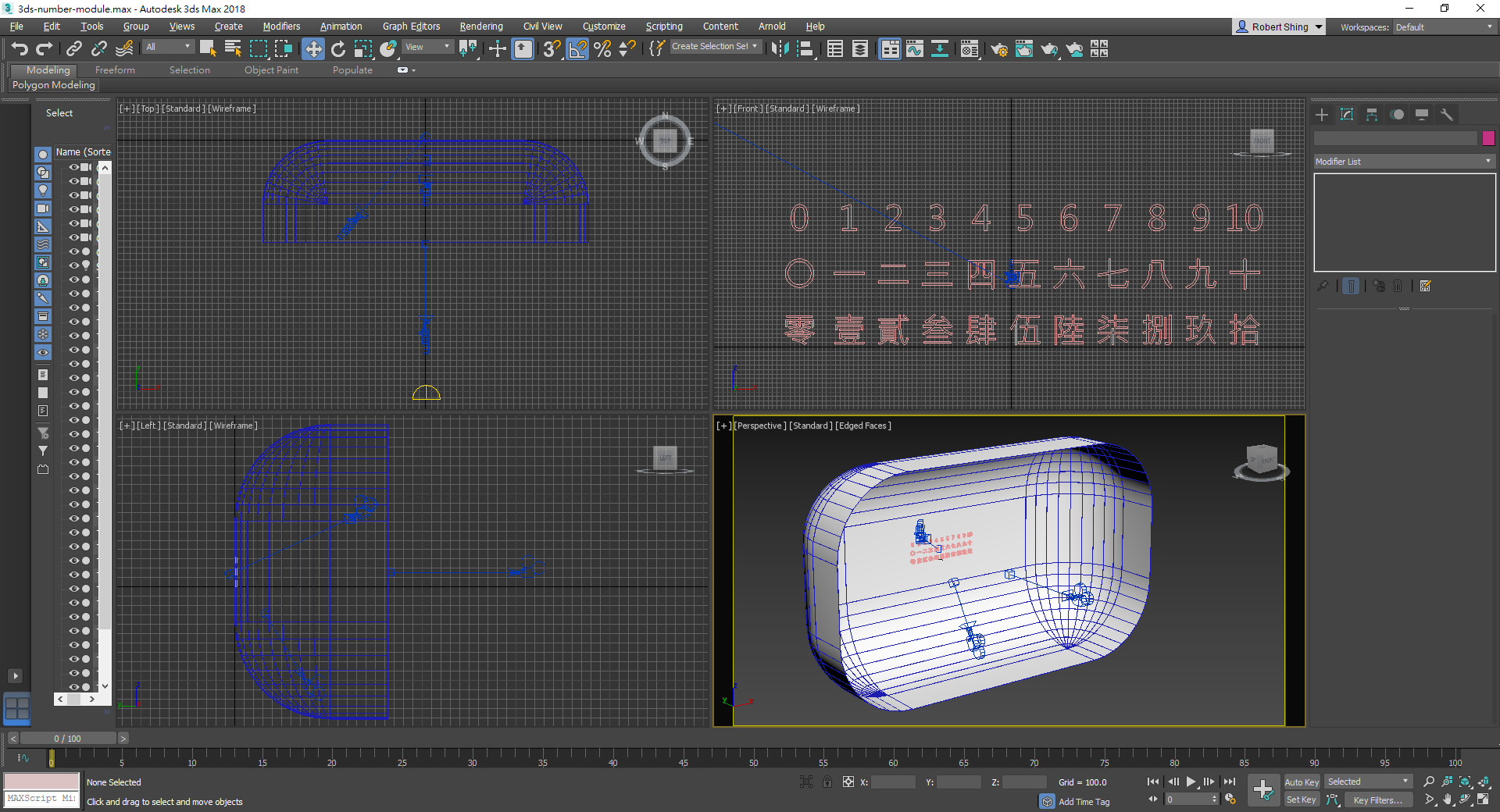Open the selection filter All dropdown

[168, 47]
